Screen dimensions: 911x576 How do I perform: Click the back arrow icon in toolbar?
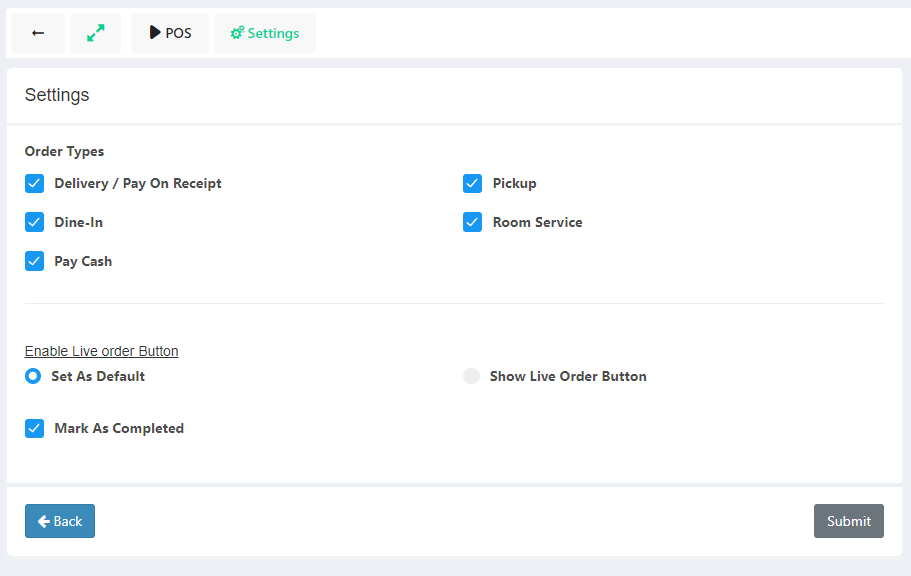[x=38, y=33]
